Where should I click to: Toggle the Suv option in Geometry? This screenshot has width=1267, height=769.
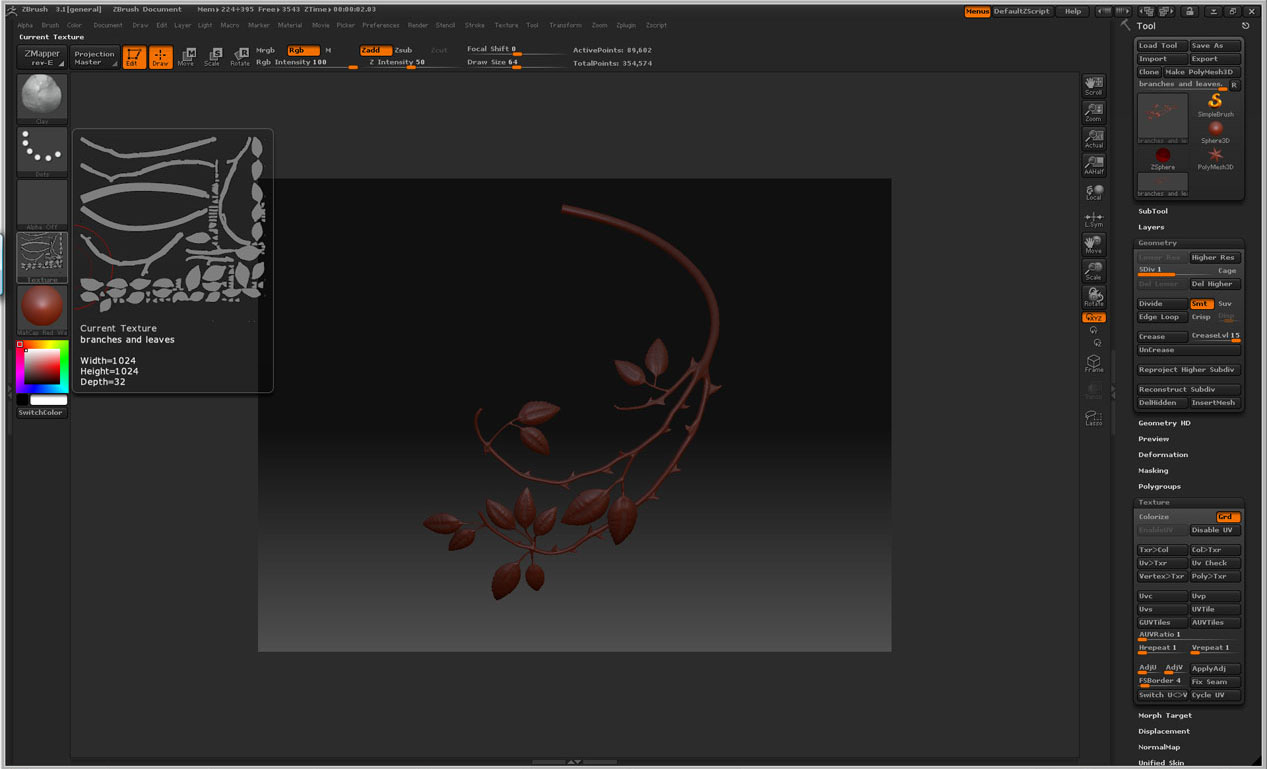(x=1226, y=304)
